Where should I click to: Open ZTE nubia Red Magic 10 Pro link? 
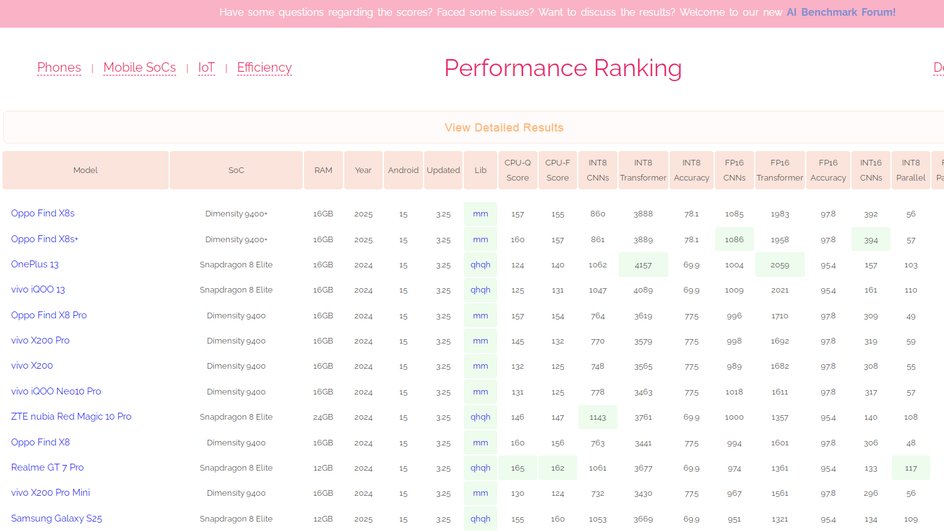[x=71, y=417]
